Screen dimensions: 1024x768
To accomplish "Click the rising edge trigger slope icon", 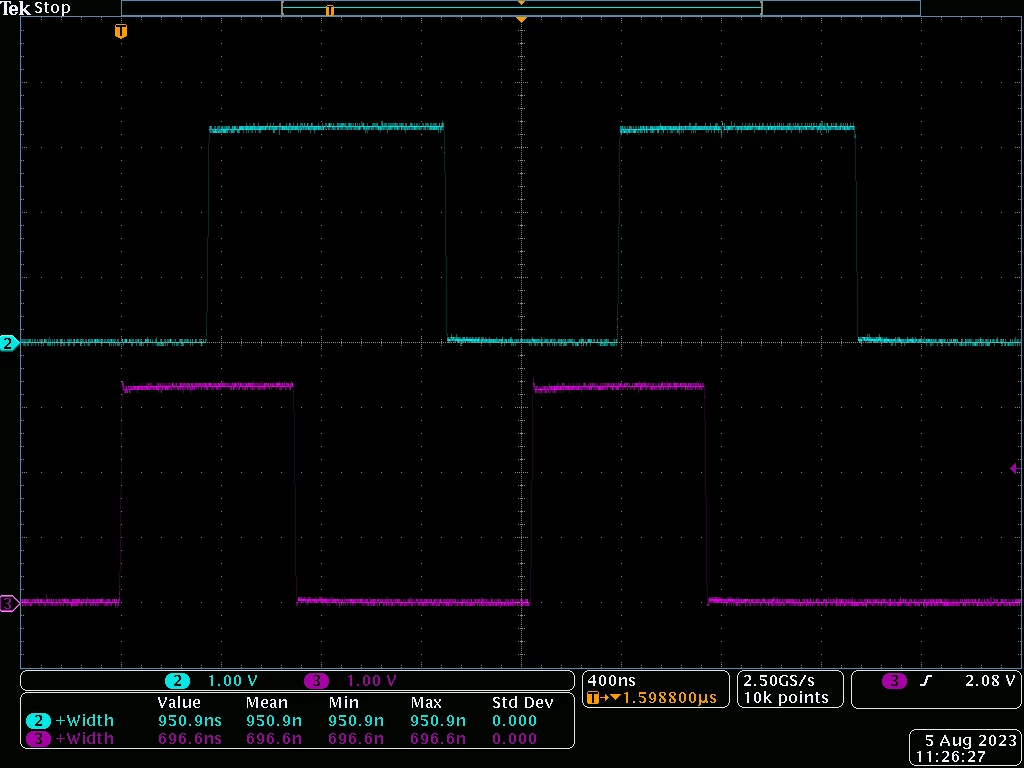I will (925, 681).
